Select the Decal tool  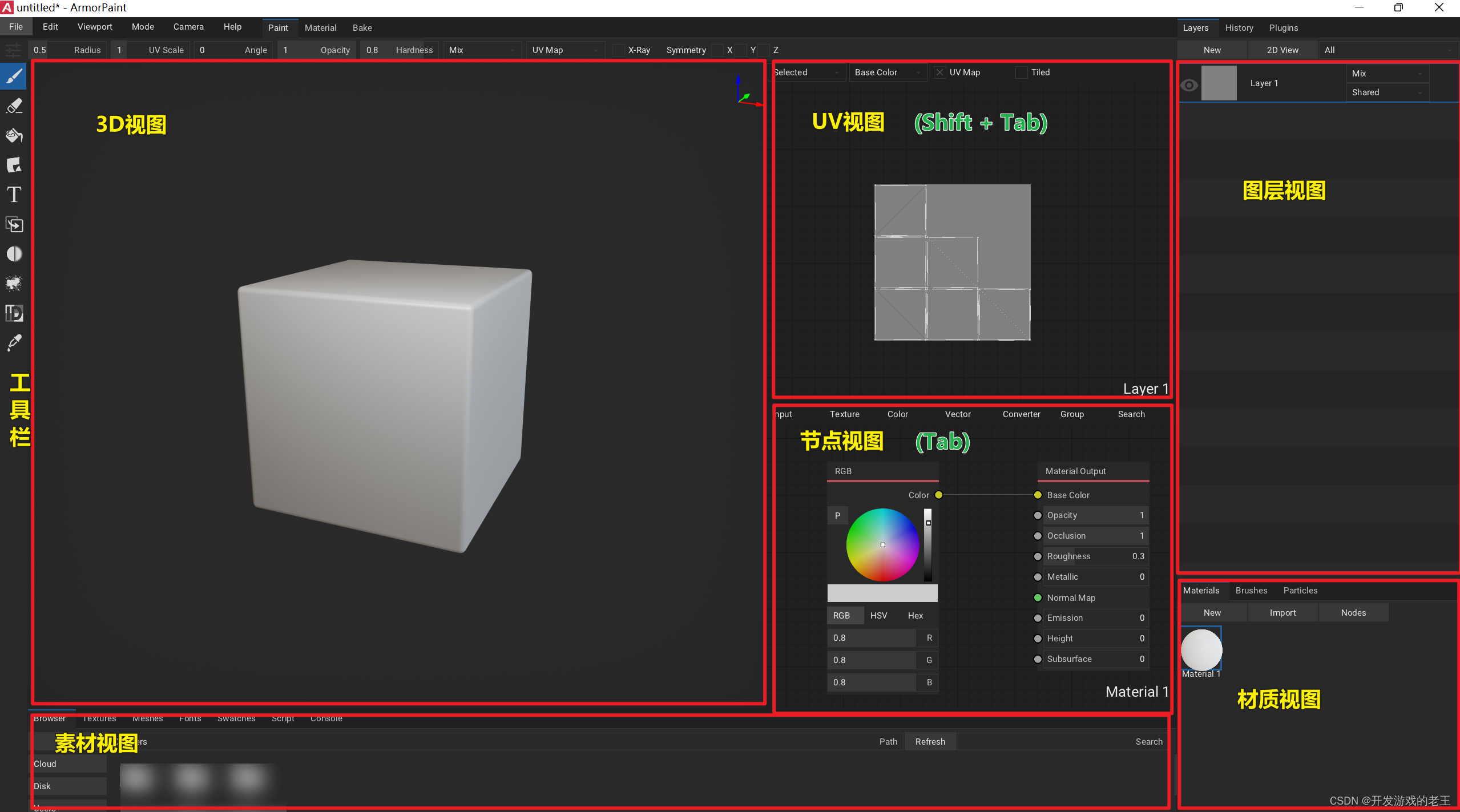tap(14, 165)
